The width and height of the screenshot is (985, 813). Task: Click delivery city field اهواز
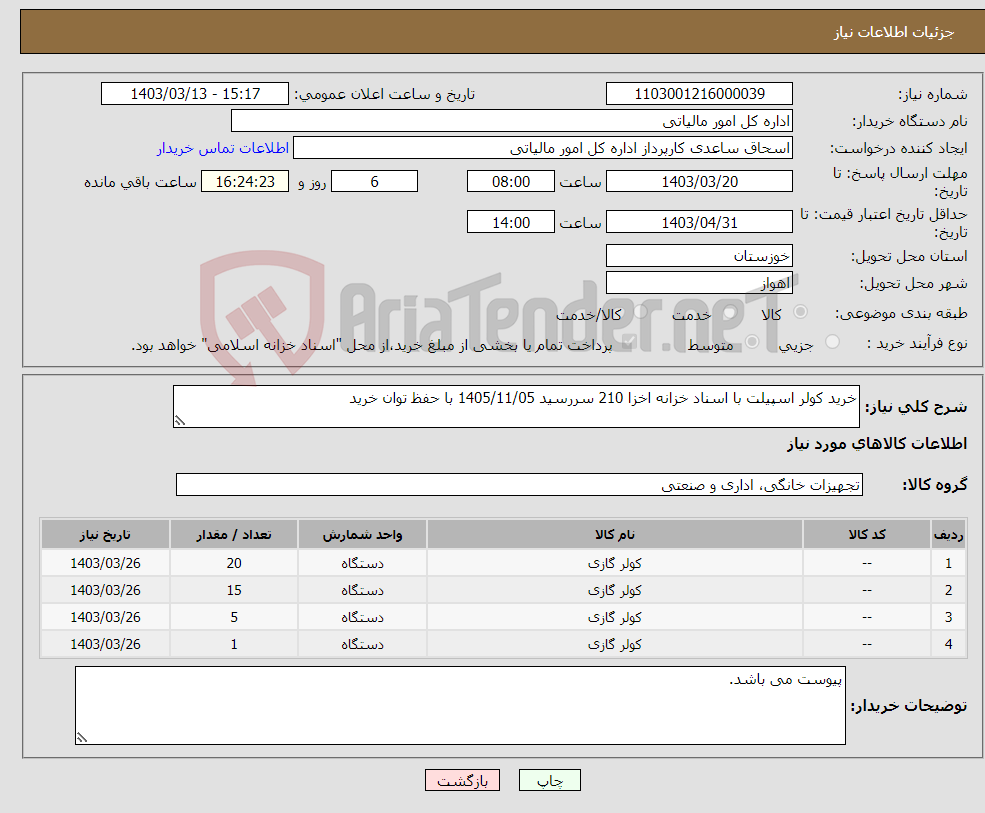(x=699, y=283)
